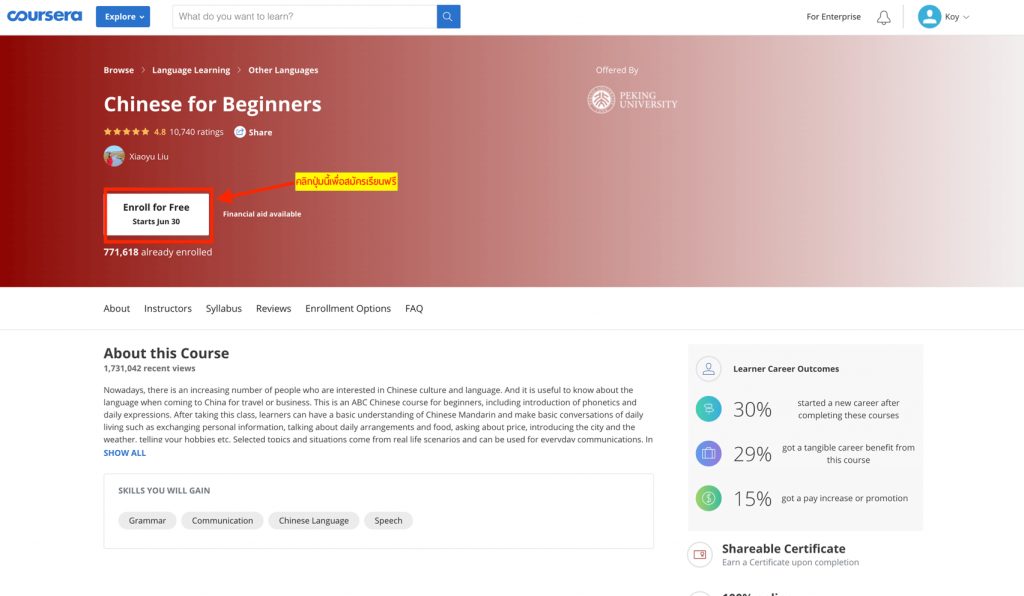Click the Shareable Certificate icon
Image resolution: width=1024 pixels, height=596 pixels.
[x=699, y=554]
